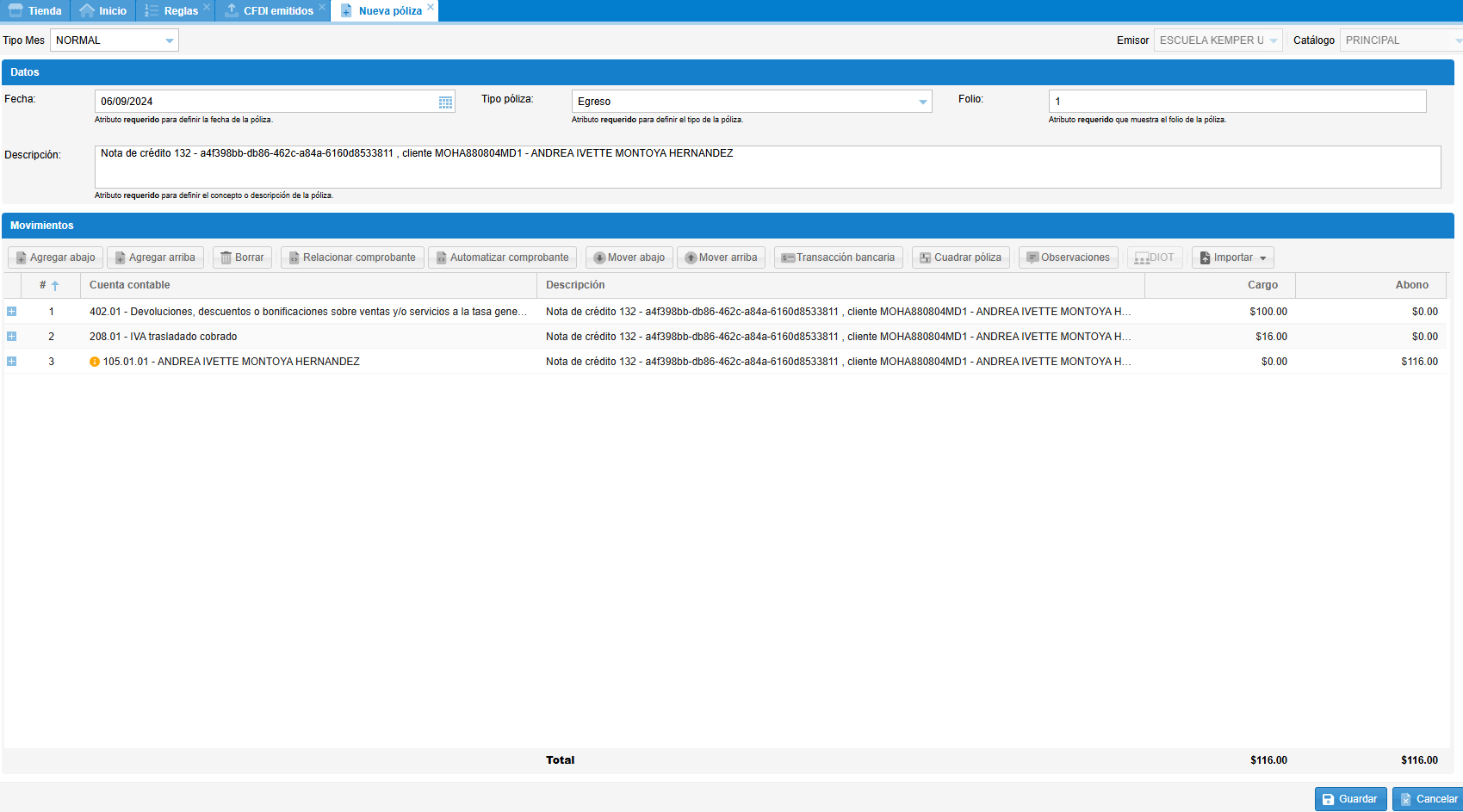Screen dimensions: 1463x812
Task: Click the calendar icon in Fecha field
Action: tap(445, 102)
